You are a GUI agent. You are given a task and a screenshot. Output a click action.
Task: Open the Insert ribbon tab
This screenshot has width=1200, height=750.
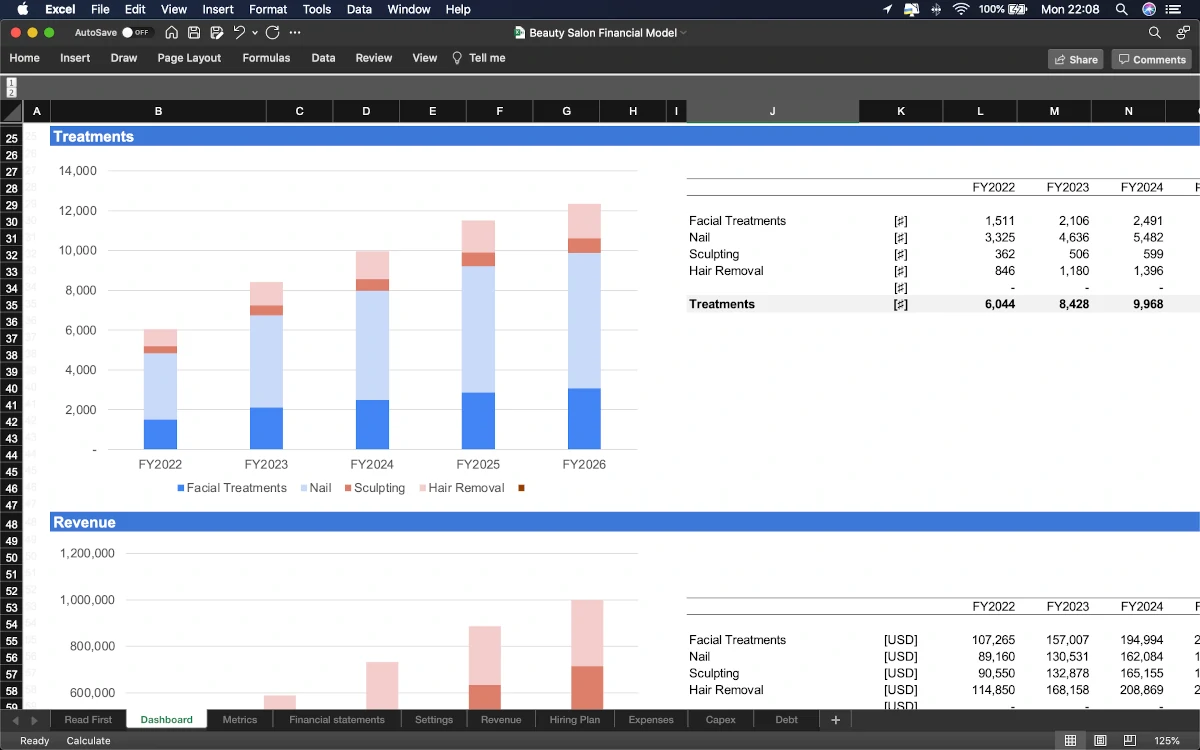[x=75, y=58]
